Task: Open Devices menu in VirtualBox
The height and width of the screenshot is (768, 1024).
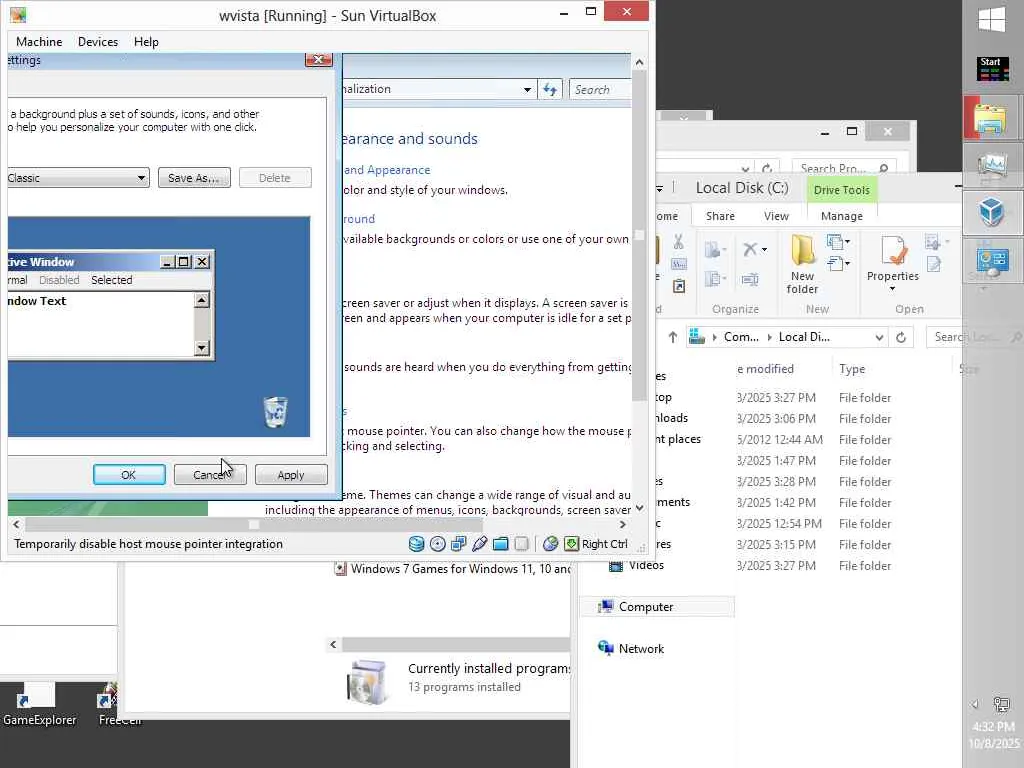Action: [98, 42]
